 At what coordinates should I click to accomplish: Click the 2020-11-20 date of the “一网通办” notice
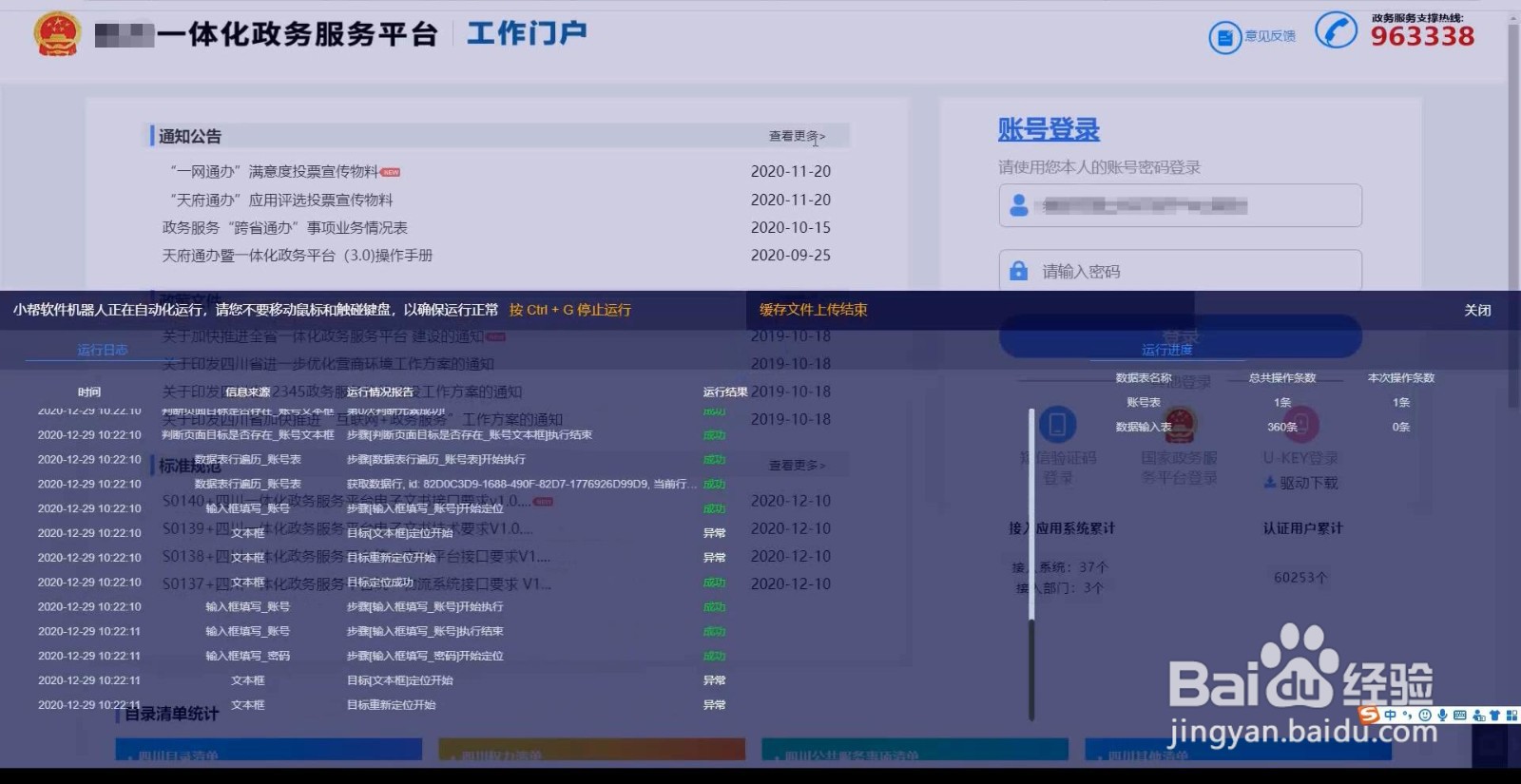coord(791,172)
